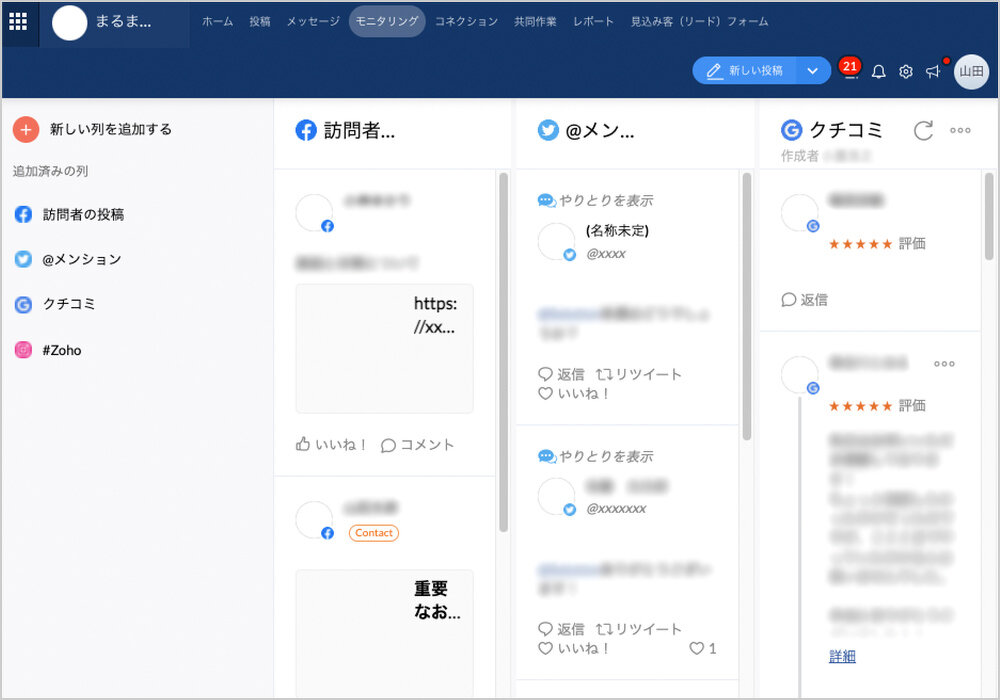
Task: Select #Zoho in sidebar list
Action: (x=62, y=350)
